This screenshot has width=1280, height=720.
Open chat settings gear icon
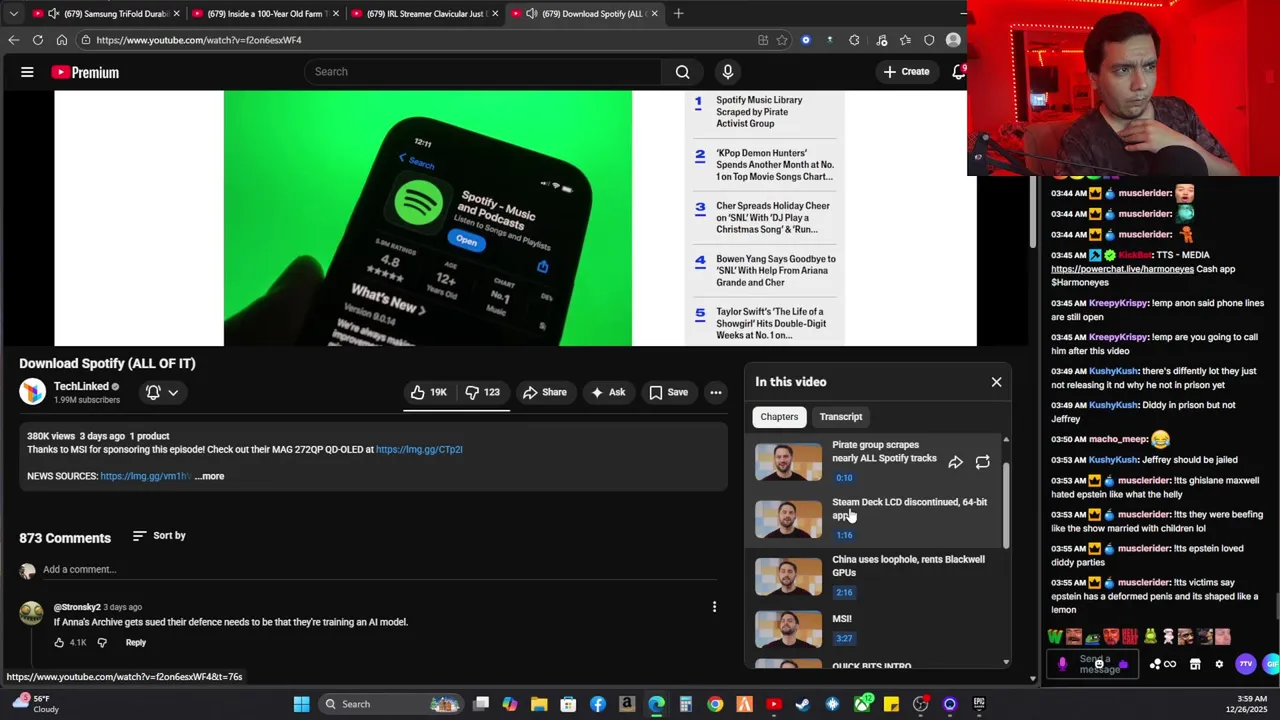click(x=1219, y=664)
